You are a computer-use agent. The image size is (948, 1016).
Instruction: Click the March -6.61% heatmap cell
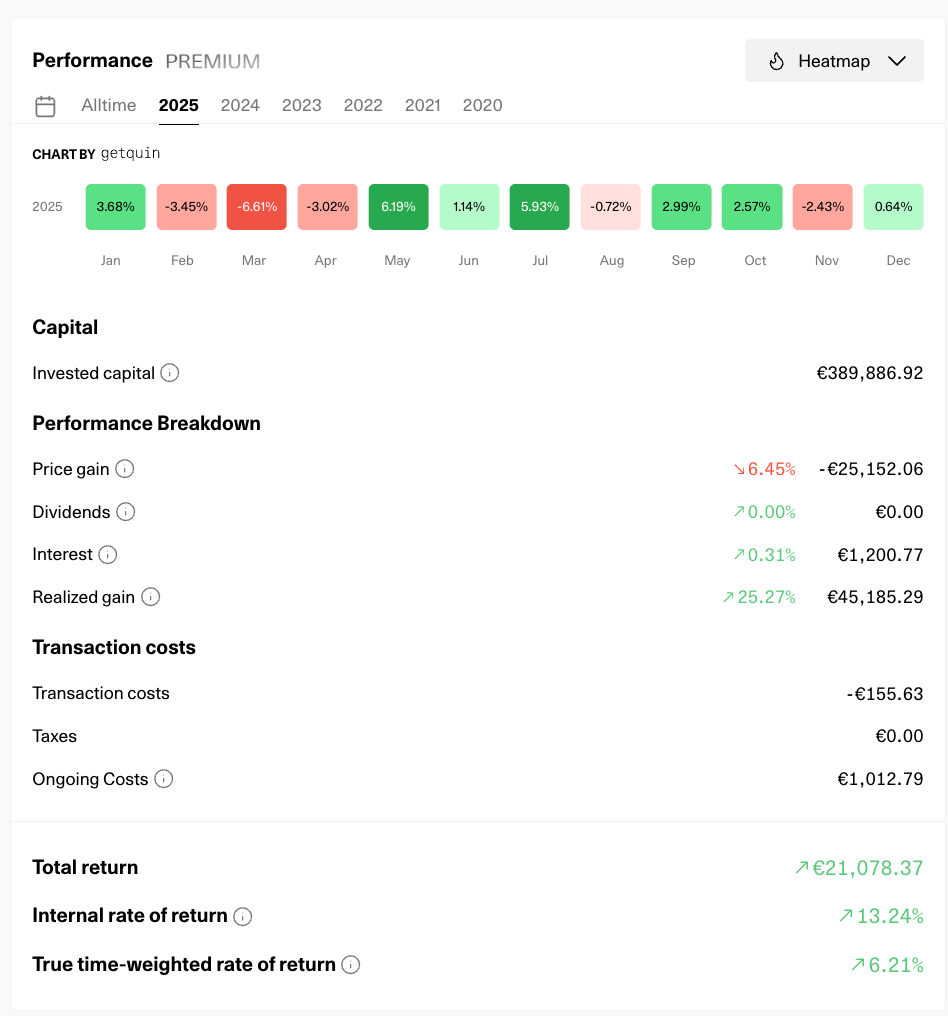tap(257, 207)
